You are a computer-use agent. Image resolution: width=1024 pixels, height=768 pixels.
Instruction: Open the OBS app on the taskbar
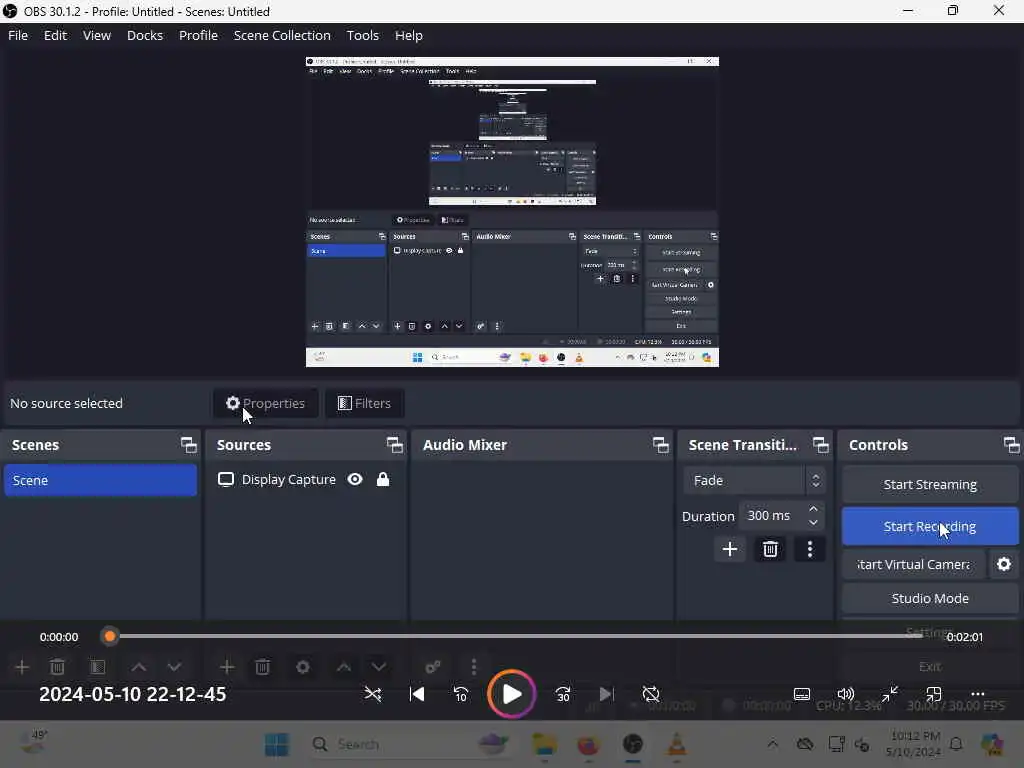pos(633,744)
